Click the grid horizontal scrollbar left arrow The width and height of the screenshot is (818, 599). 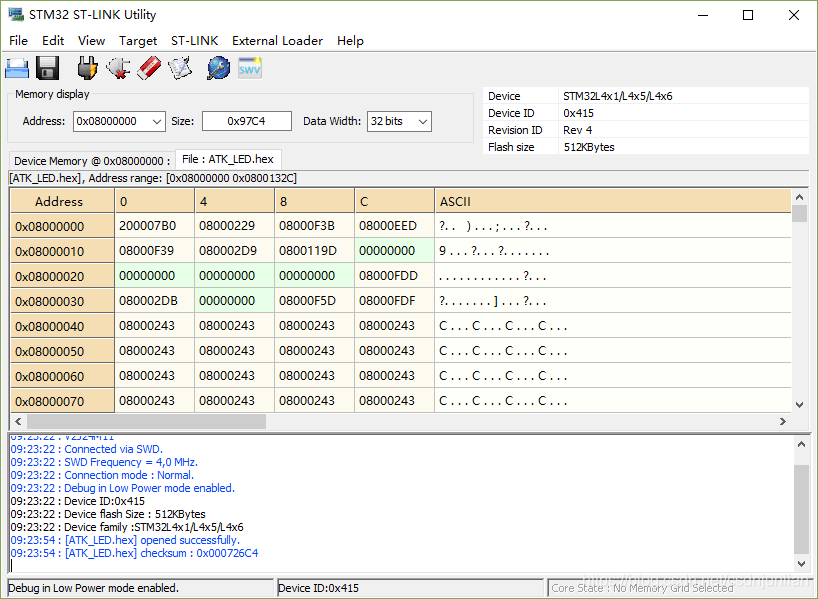(x=18, y=421)
